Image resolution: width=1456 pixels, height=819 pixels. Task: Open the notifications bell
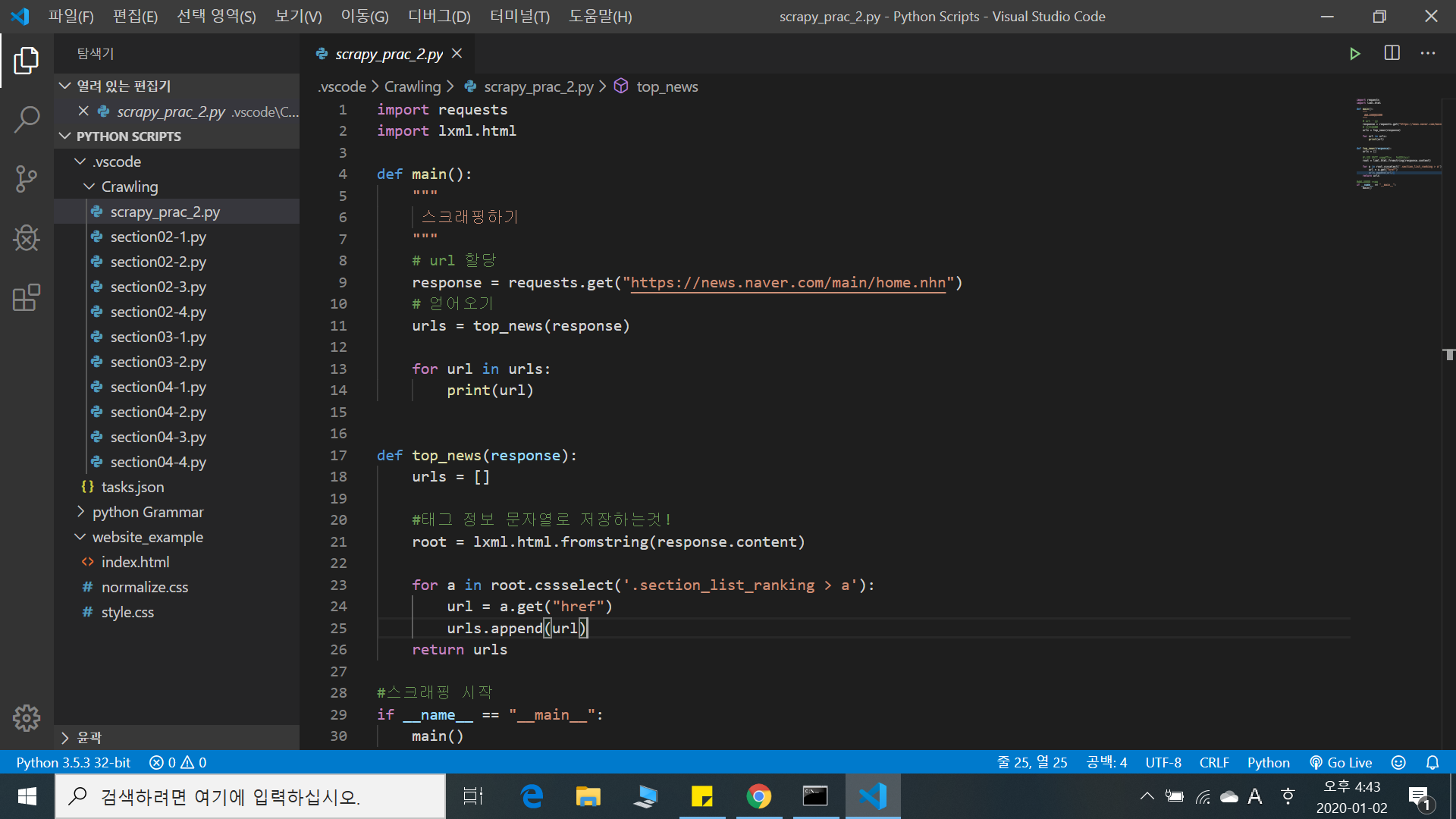pos(1433,762)
